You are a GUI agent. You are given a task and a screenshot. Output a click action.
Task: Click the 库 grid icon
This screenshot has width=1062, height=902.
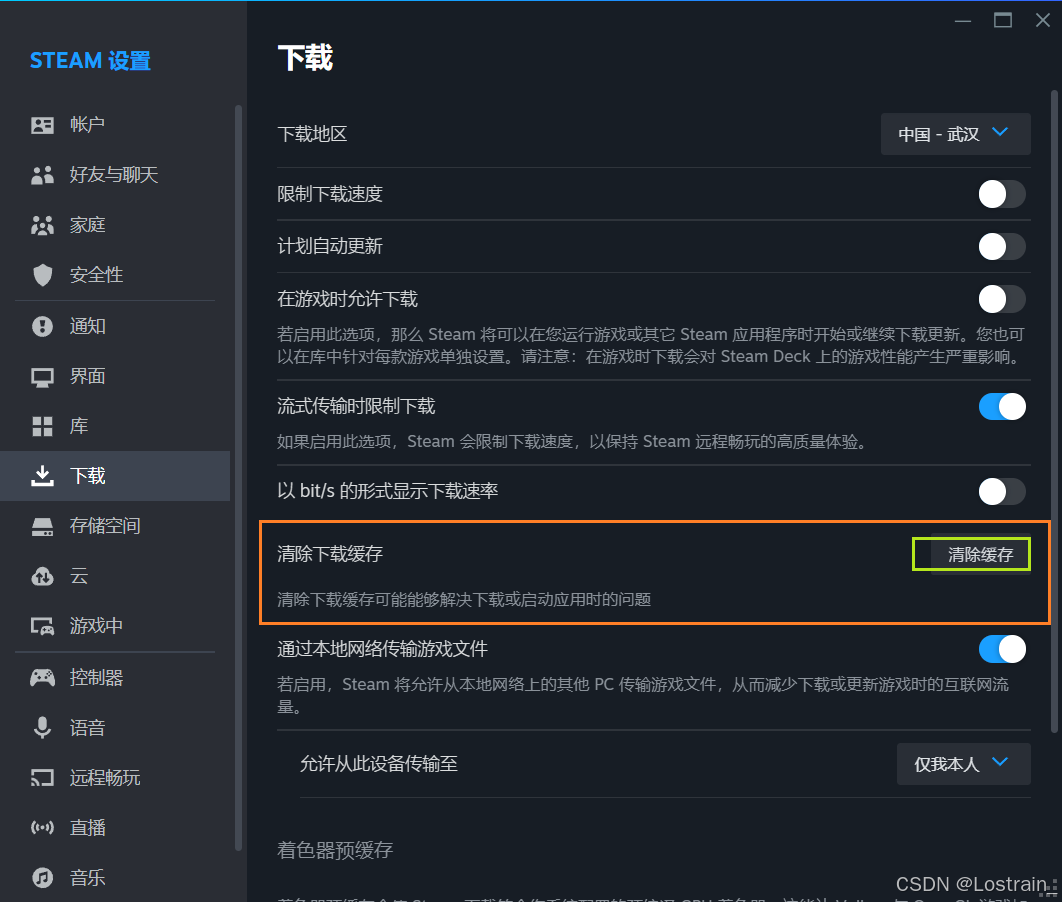pos(42,427)
